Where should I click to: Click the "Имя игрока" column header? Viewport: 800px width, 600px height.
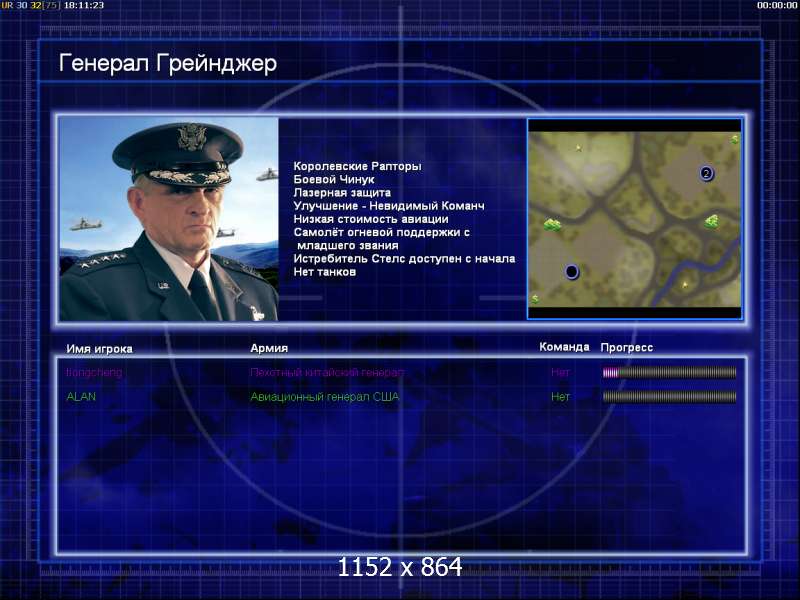point(99,348)
